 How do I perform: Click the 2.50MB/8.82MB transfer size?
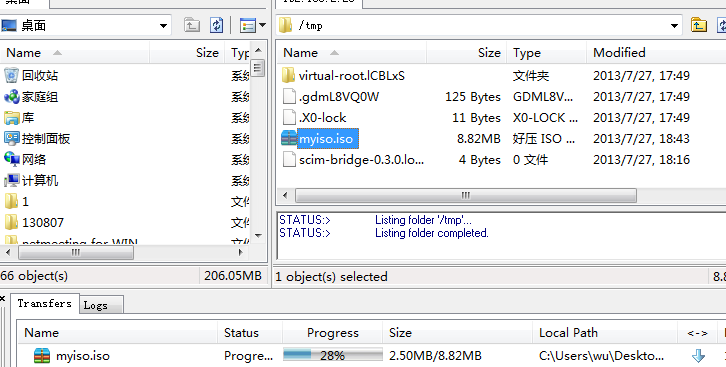pyautogui.click(x=435, y=356)
